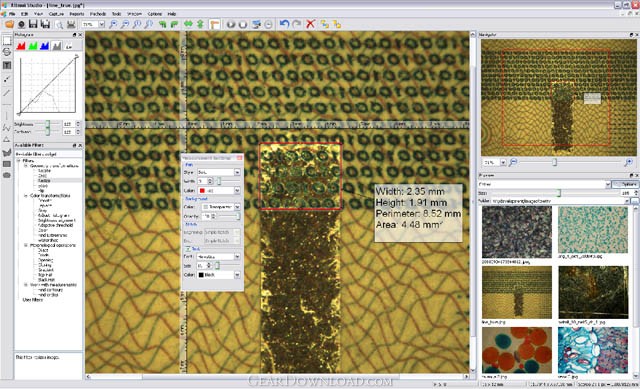
Task: Click the red X delete icon
Action: (311, 24)
